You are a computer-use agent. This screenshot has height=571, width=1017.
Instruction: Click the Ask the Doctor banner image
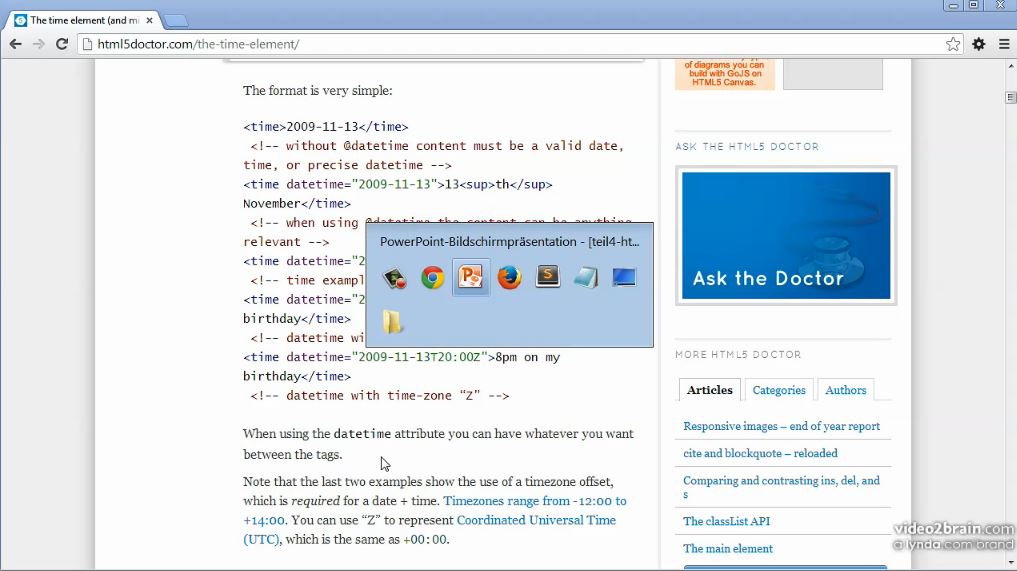point(786,236)
